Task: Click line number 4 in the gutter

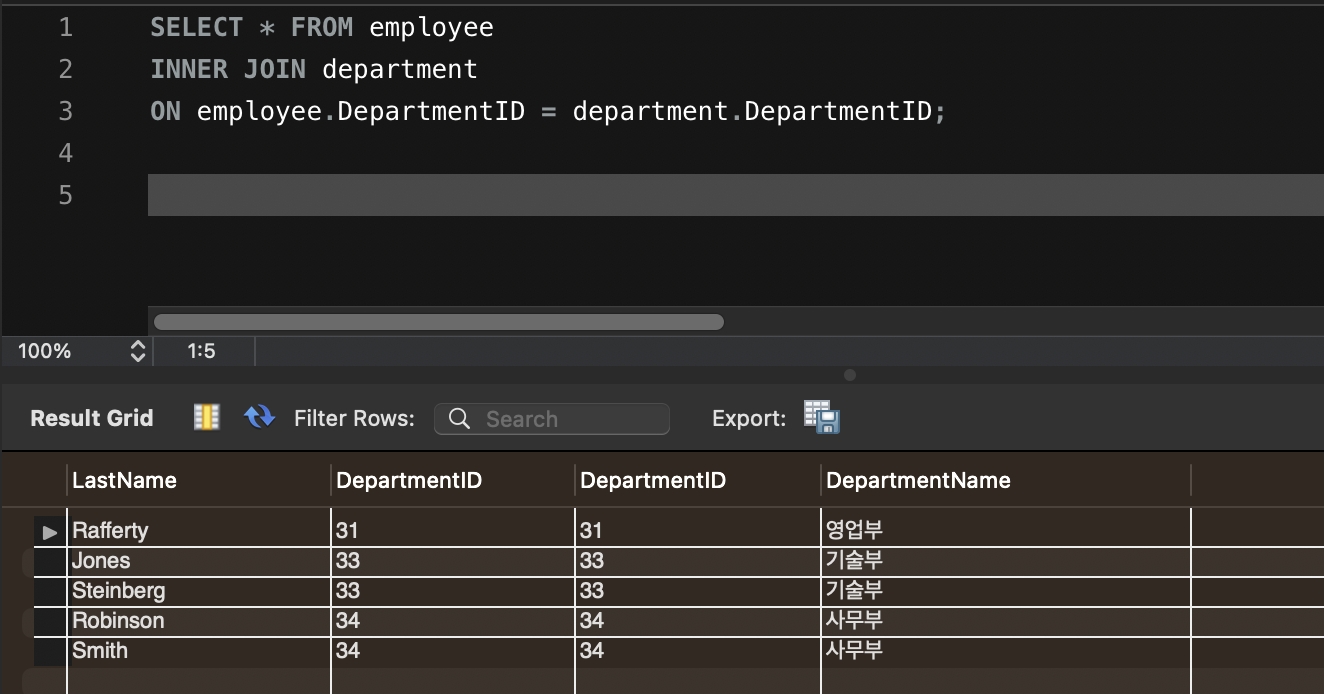Action: [66, 153]
